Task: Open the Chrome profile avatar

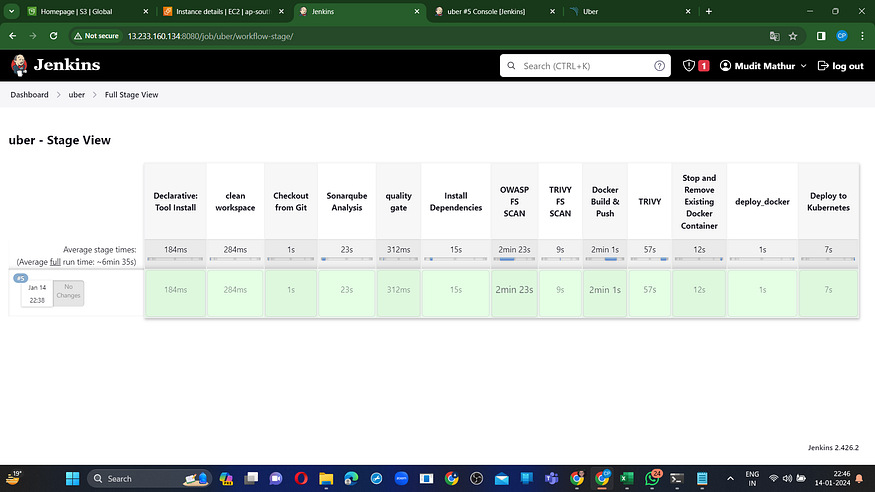Action: point(842,36)
